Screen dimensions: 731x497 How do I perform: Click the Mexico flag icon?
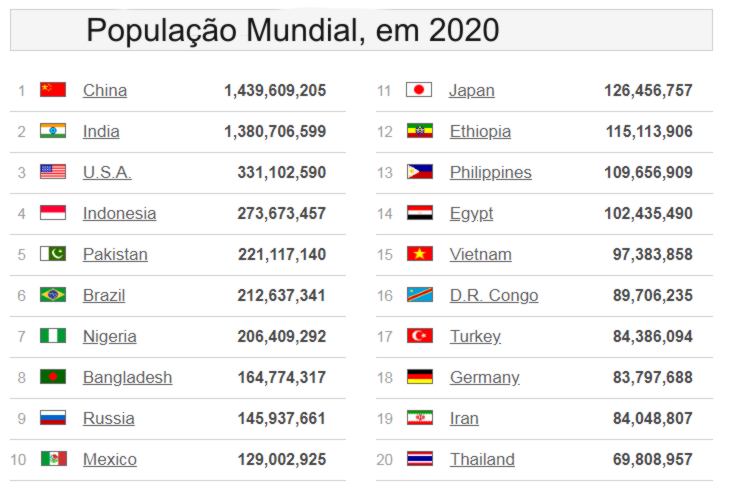[x=53, y=459]
